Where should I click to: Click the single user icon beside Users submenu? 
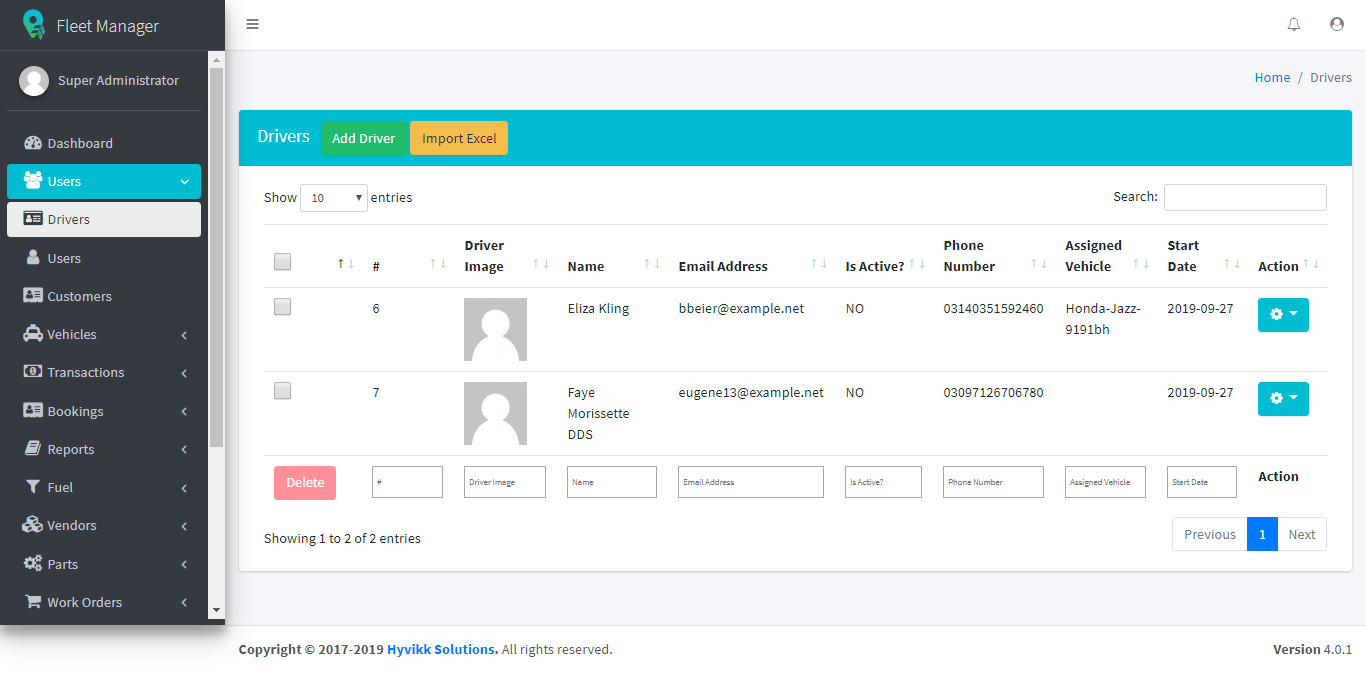[33, 258]
